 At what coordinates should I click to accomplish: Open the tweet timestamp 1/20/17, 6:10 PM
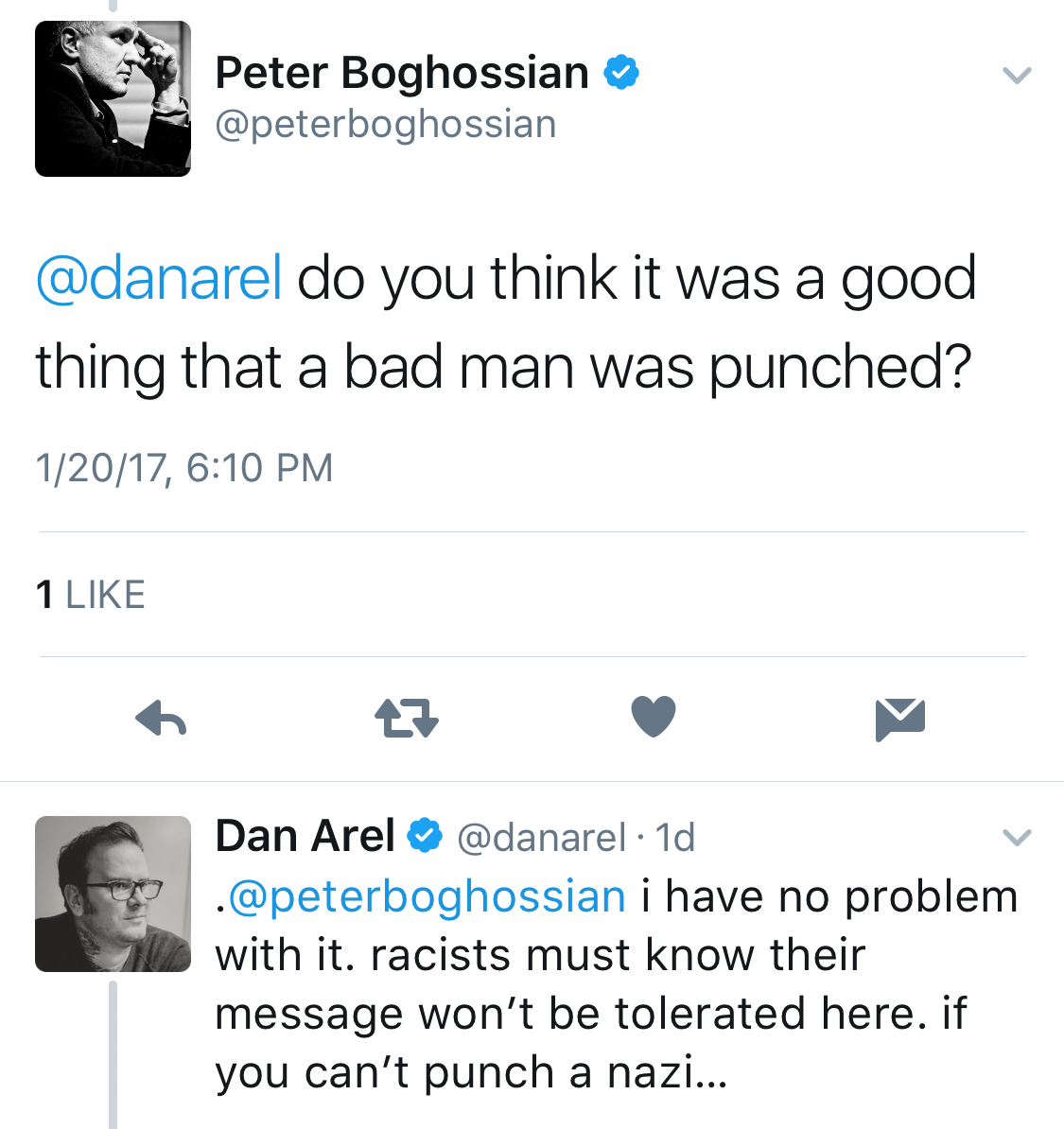[x=184, y=468]
